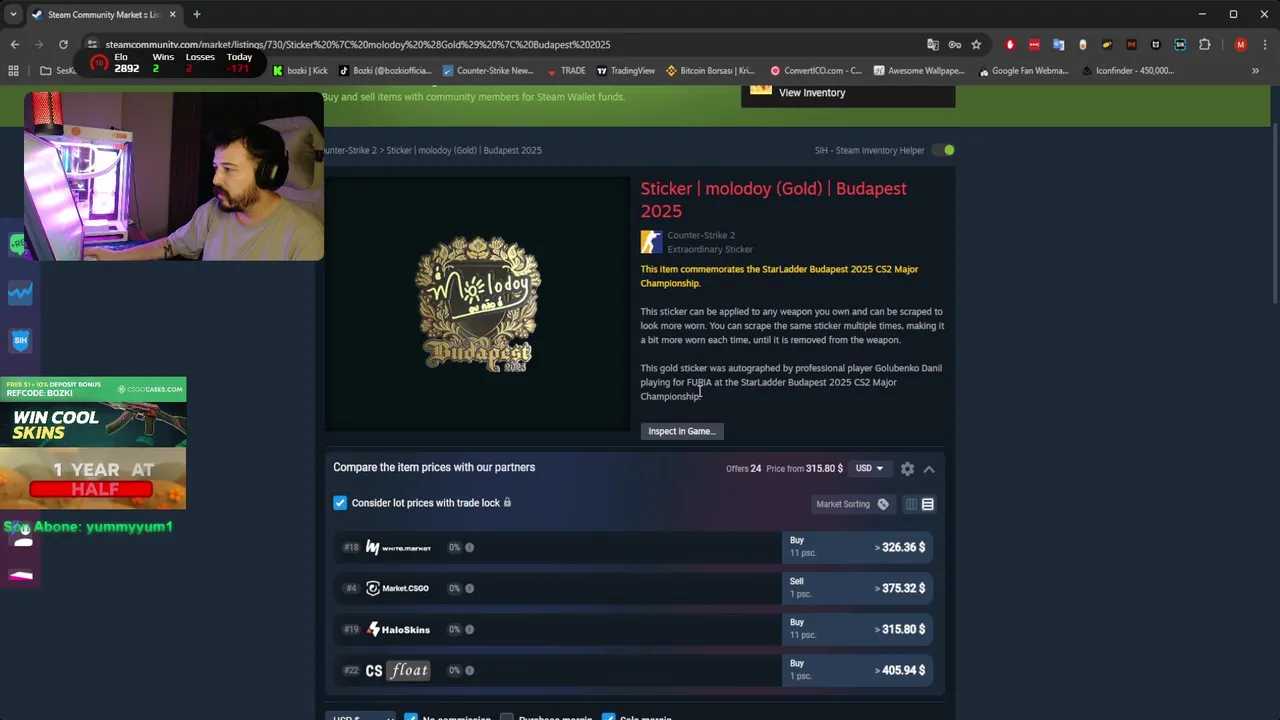Screen dimensions: 1280x720
Task: Click the White.Market logo
Action: point(398,547)
